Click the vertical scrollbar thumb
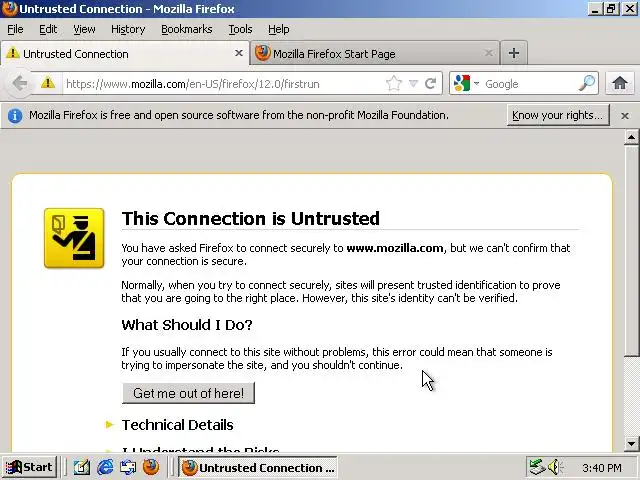The height and width of the screenshot is (480, 640). tap(631, 250)
